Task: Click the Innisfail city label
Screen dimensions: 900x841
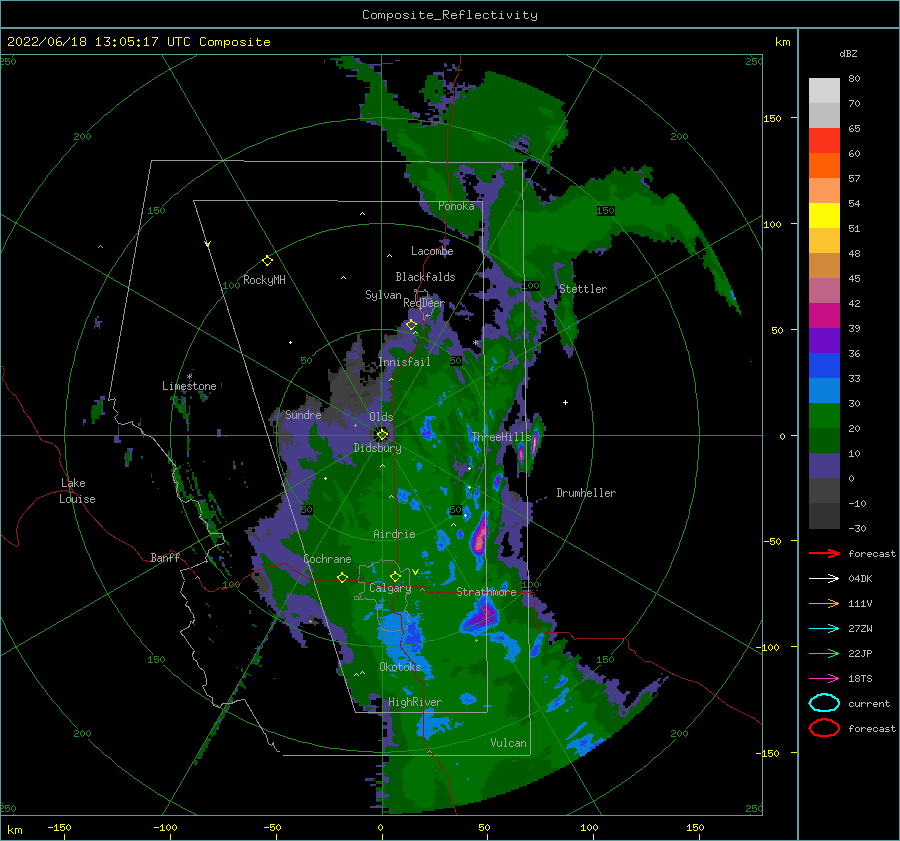Action: click(404, 362)
